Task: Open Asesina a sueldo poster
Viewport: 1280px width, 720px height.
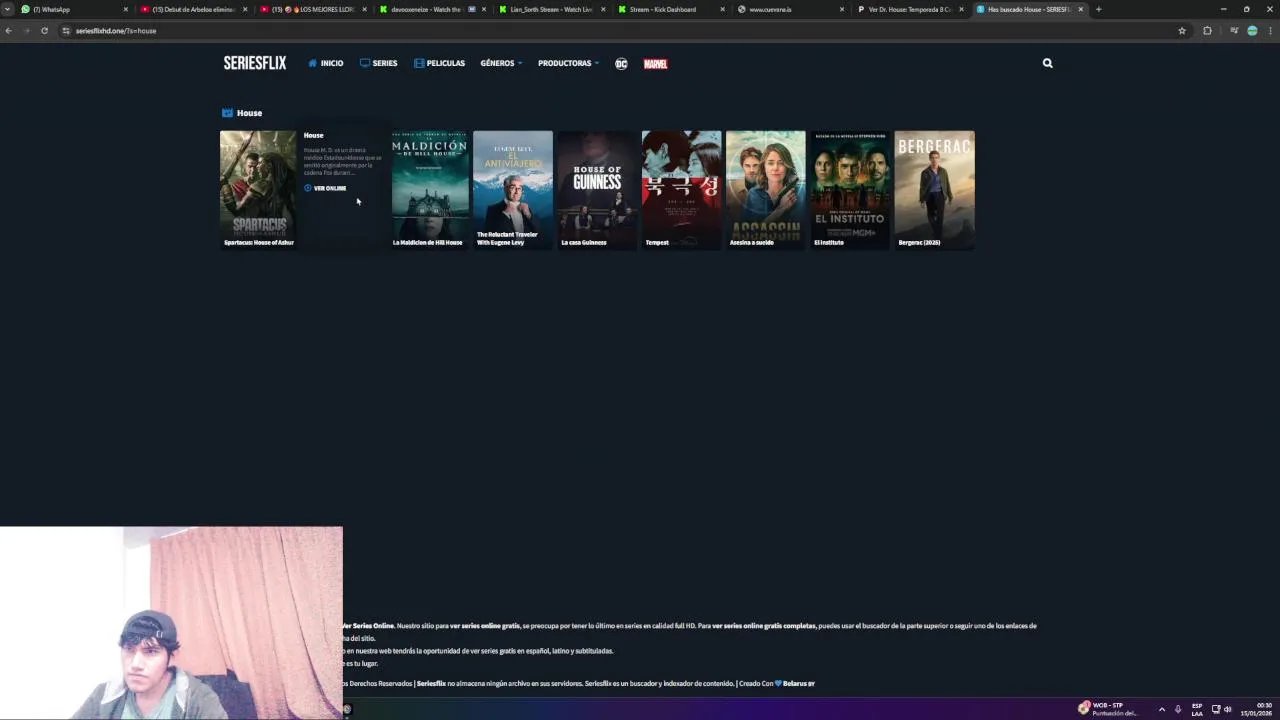Action: 765,189
